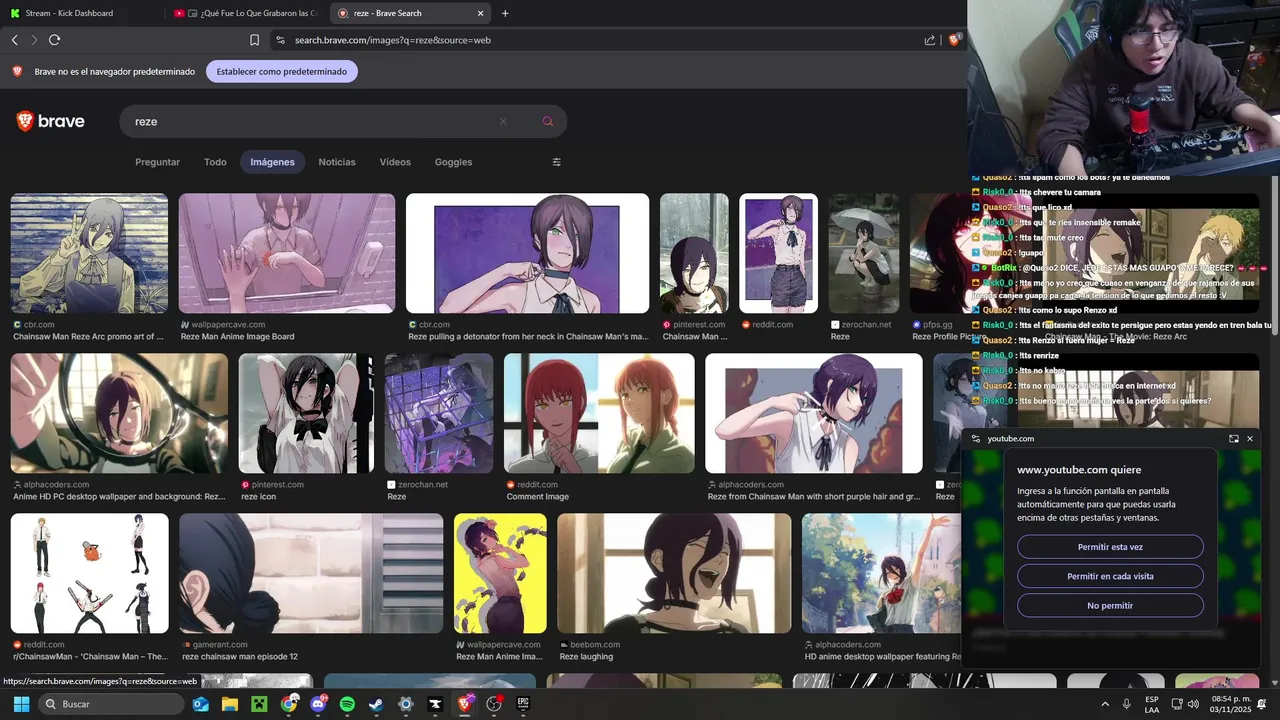Open Epic Games Launcher from taskbar
This screenshot has height=720, width=1280.
click(x=523, y=704)
